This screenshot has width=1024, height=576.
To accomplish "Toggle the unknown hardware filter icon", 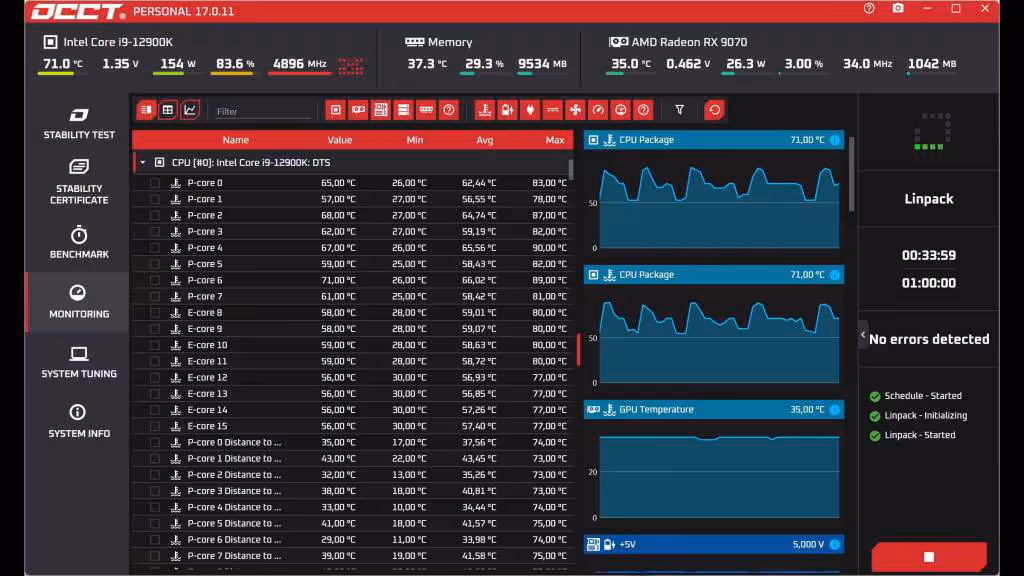I will point(449,110).
